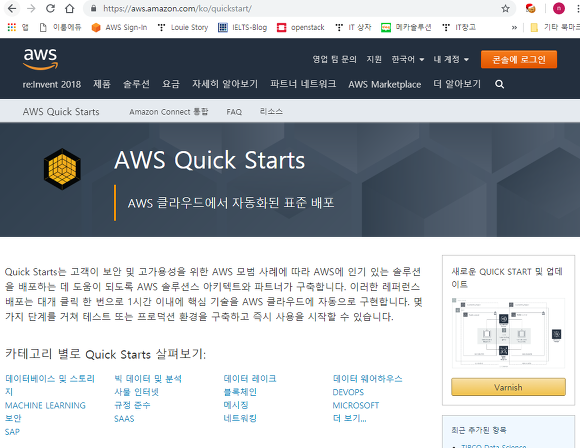Open the 블록체인 category link
Image resolution: width=580 pixels, height=448 pixels.
pyautogui.click(x=240, y=392)
